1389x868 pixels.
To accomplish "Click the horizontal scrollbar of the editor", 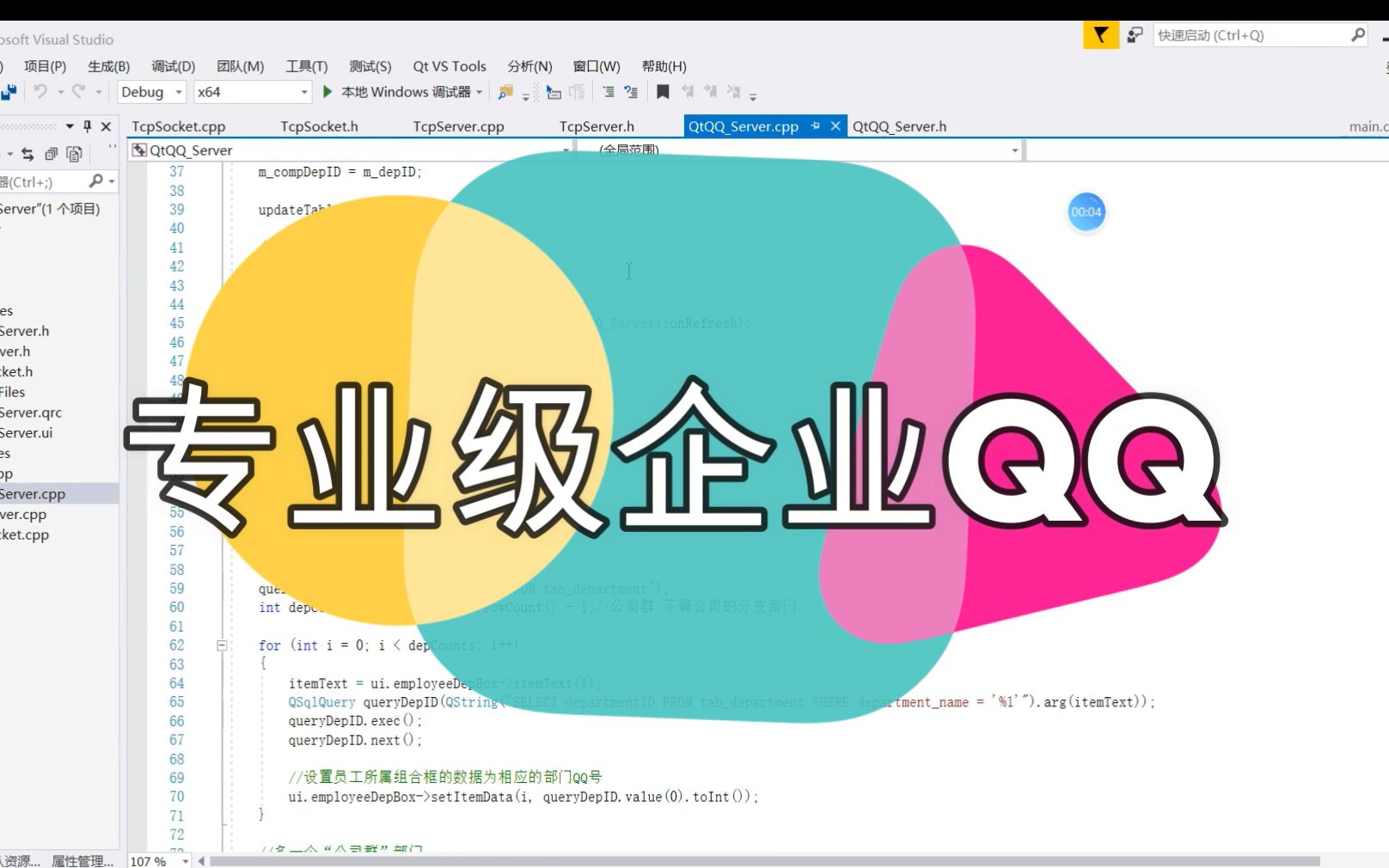I will pyautogui.click(x=765, y=861).
